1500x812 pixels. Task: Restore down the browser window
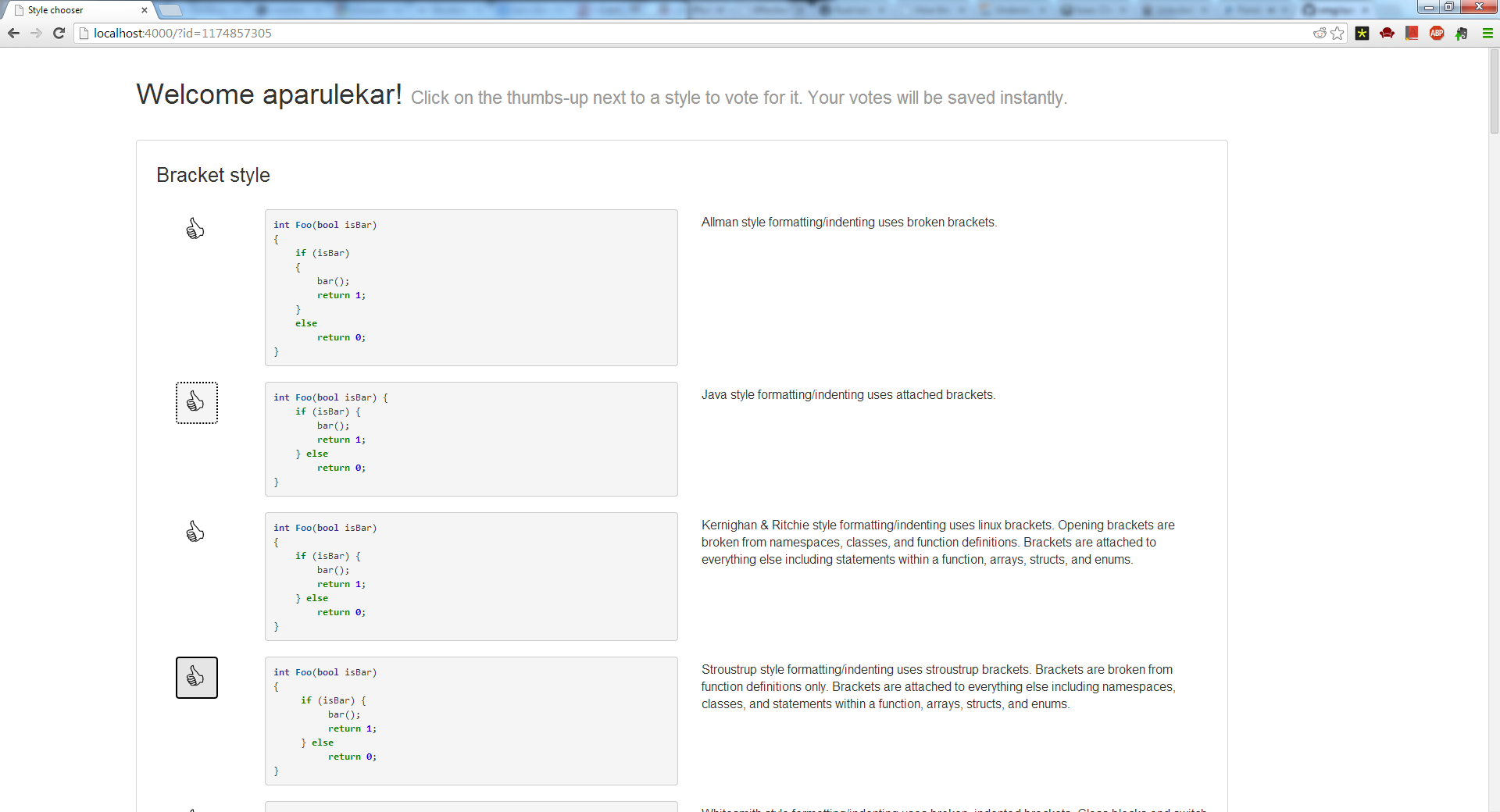point(1448,7)
